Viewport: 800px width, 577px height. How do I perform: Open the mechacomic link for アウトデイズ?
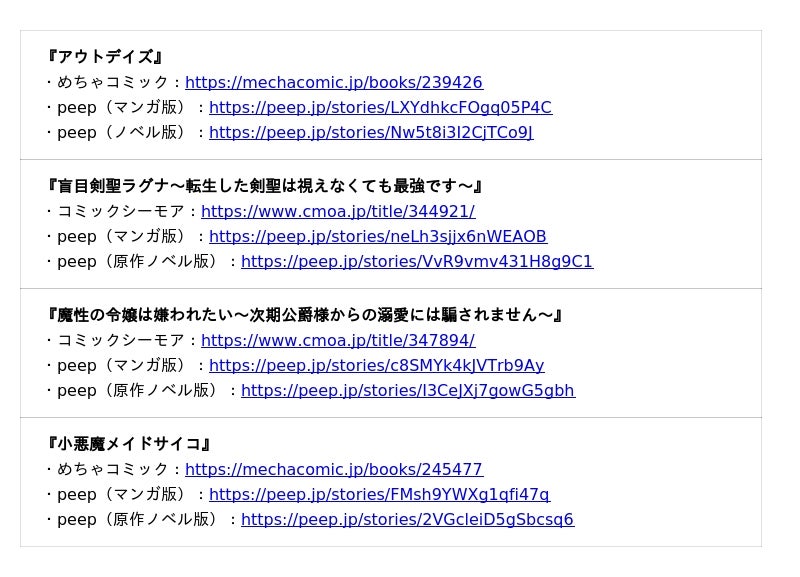click(x=333, y=83)
